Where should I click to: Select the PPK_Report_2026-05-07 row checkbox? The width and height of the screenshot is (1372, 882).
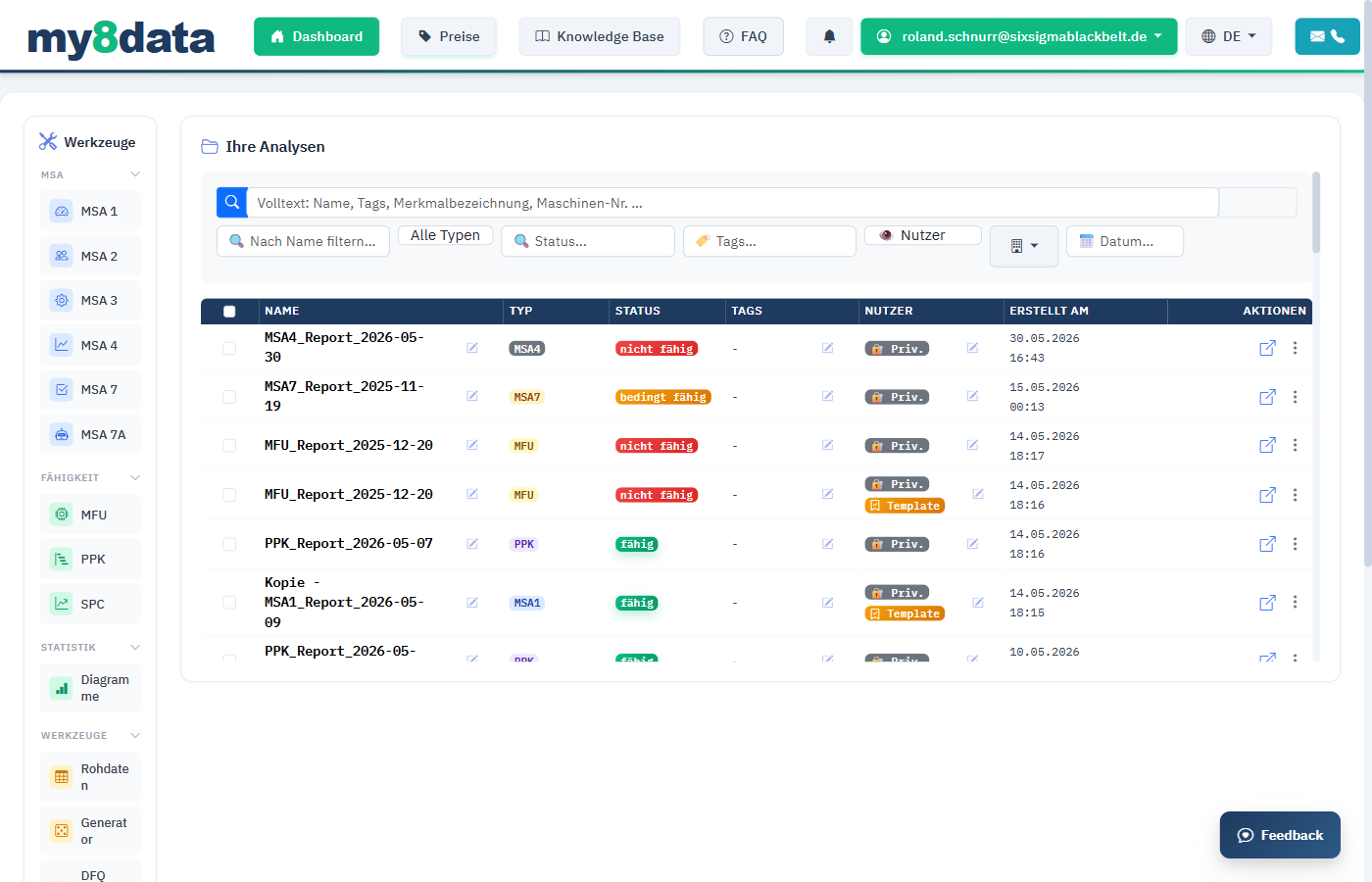point(229,544)
